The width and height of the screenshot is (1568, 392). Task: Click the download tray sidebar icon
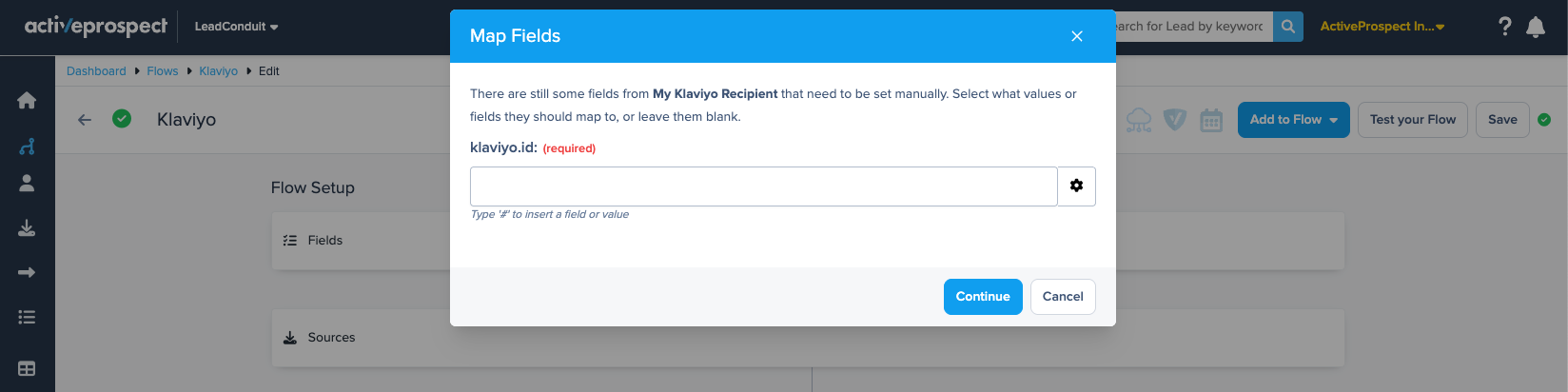[27, 228]
